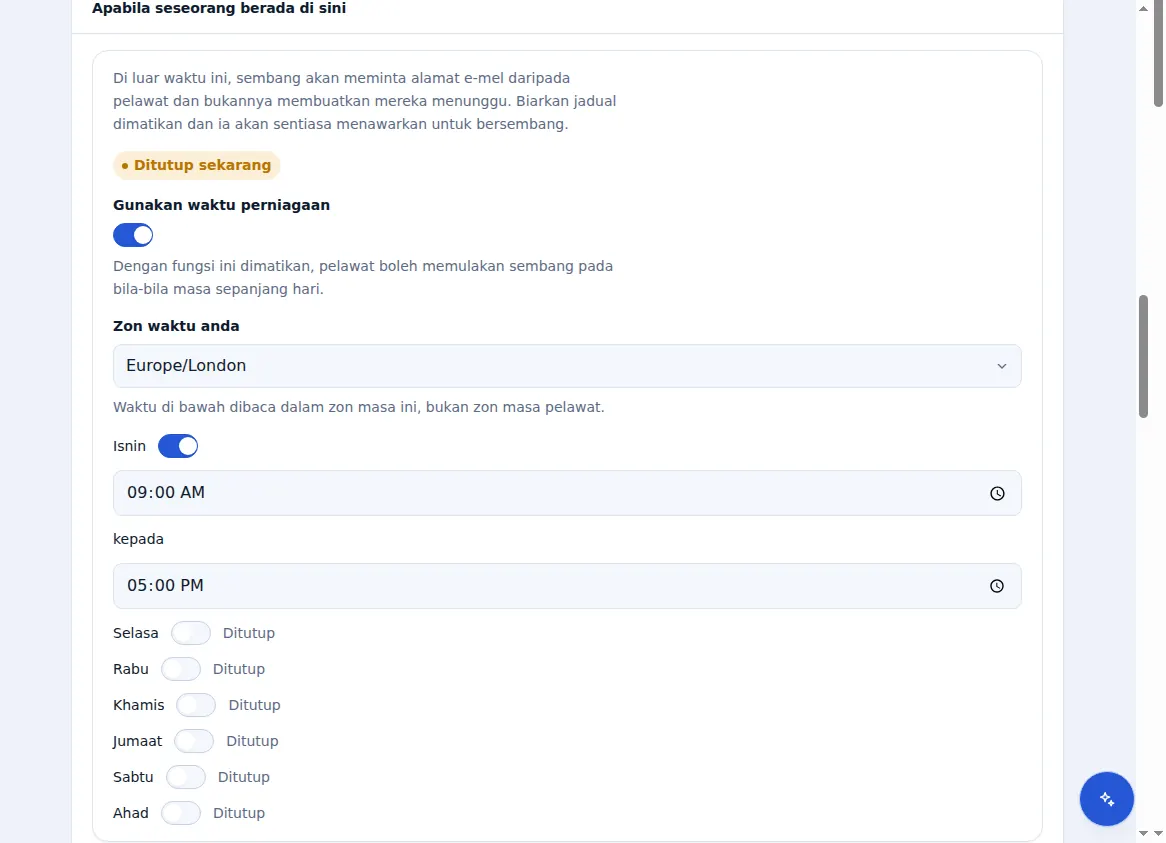
Task: Click the note starting Waktu di bawah dibaca
Action: 358,407
